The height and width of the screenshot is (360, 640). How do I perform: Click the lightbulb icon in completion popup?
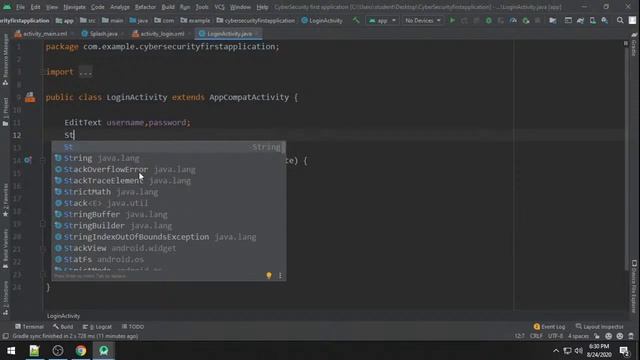pos(269,276)
